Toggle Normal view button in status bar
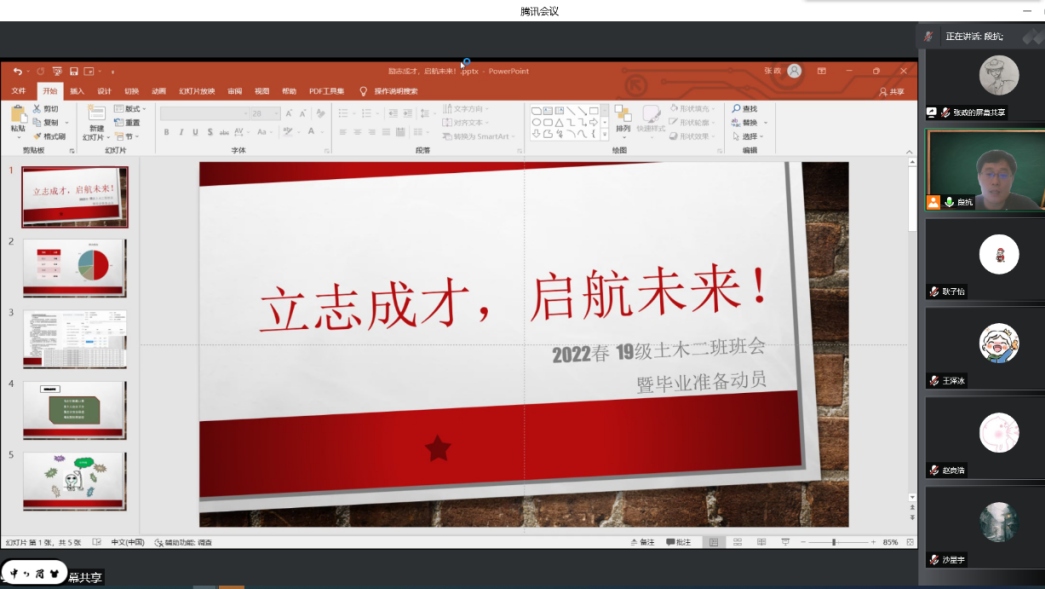This screenshot has width=1045, height=589. (712, 542)
